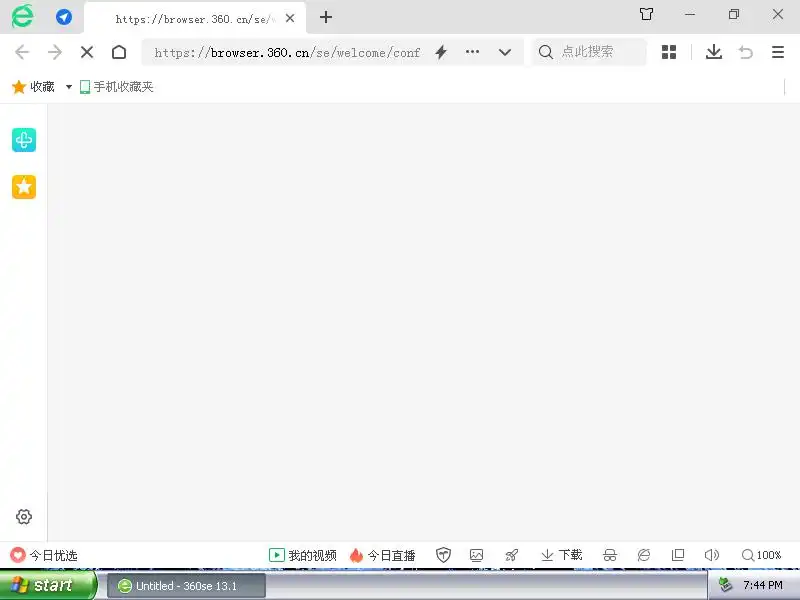Screen dimensions: 800x600
Task: Close the browser.360.cn tab
Action: 290,18
